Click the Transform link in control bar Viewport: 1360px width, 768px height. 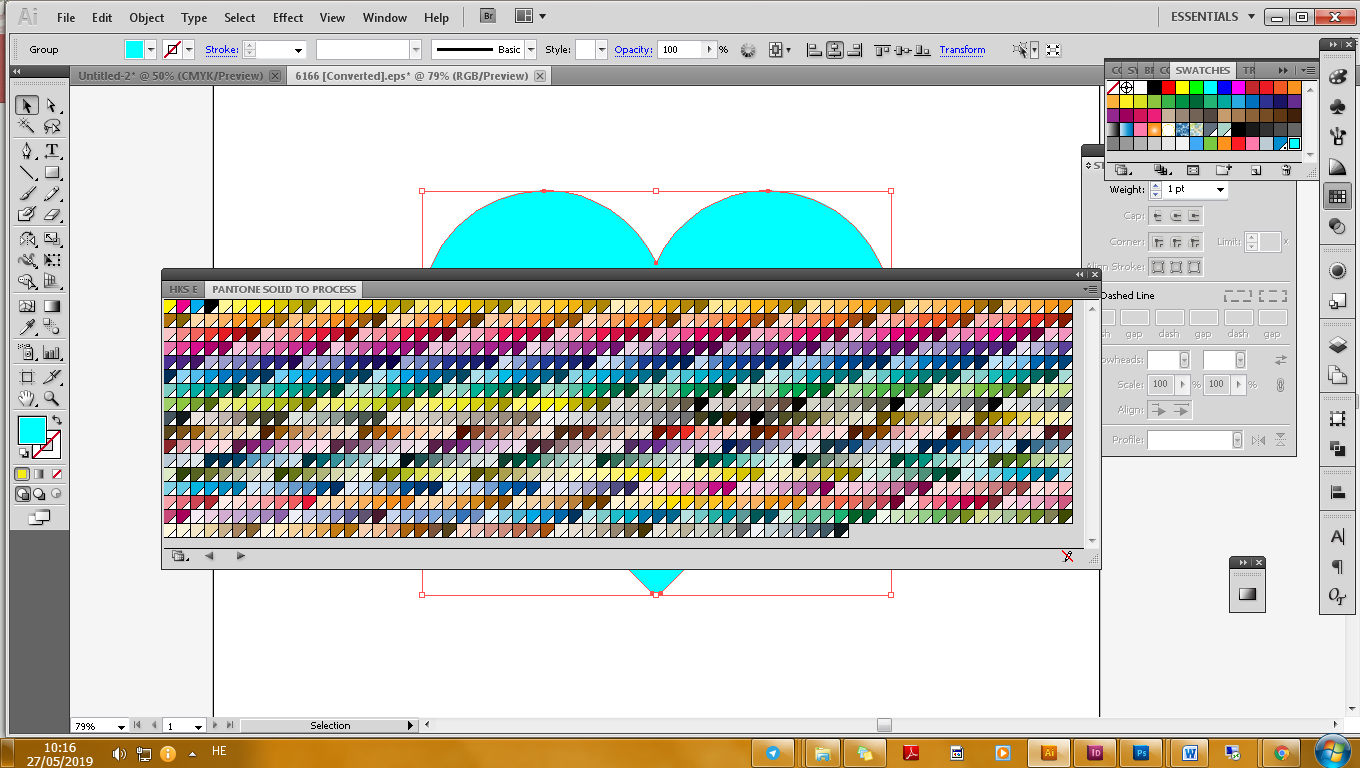(x=962, y=50)
